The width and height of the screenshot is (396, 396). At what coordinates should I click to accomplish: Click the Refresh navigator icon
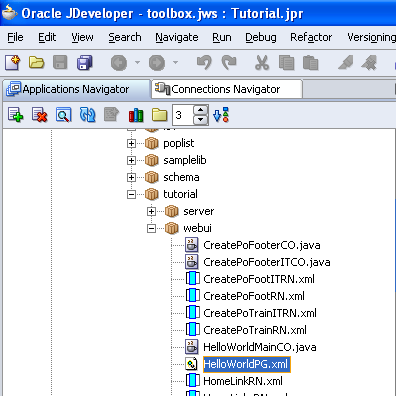[87, 115]
